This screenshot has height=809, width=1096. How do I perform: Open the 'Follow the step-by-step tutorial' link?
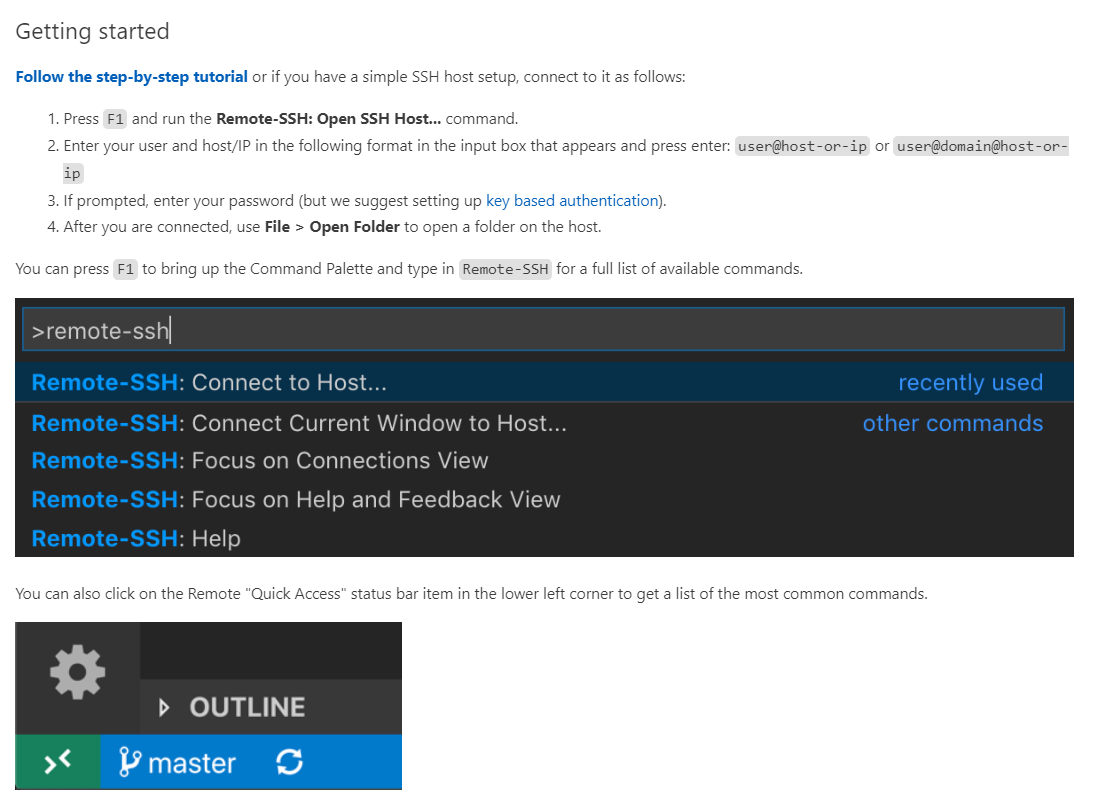point(131,77)
